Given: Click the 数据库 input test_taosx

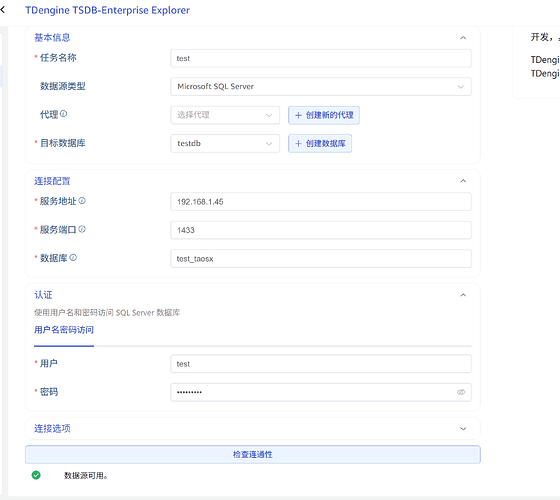Looking at the screenshot, I should point(321,259).
